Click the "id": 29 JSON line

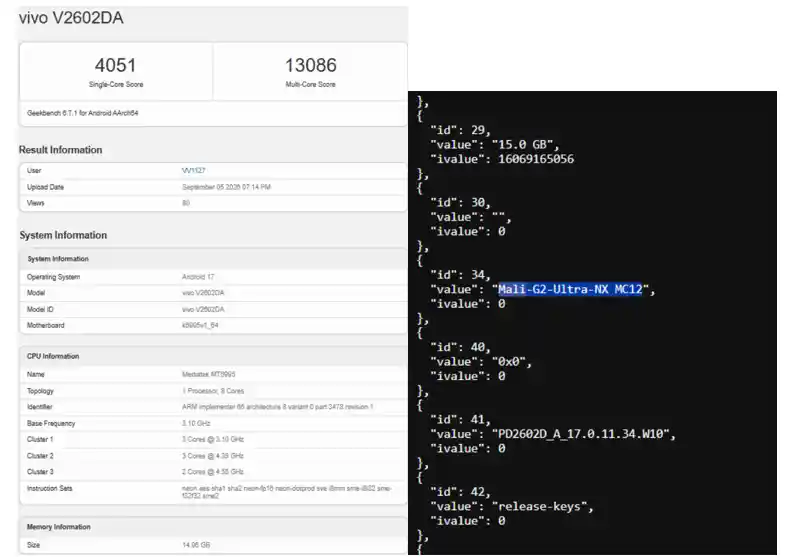click(460, 130)
